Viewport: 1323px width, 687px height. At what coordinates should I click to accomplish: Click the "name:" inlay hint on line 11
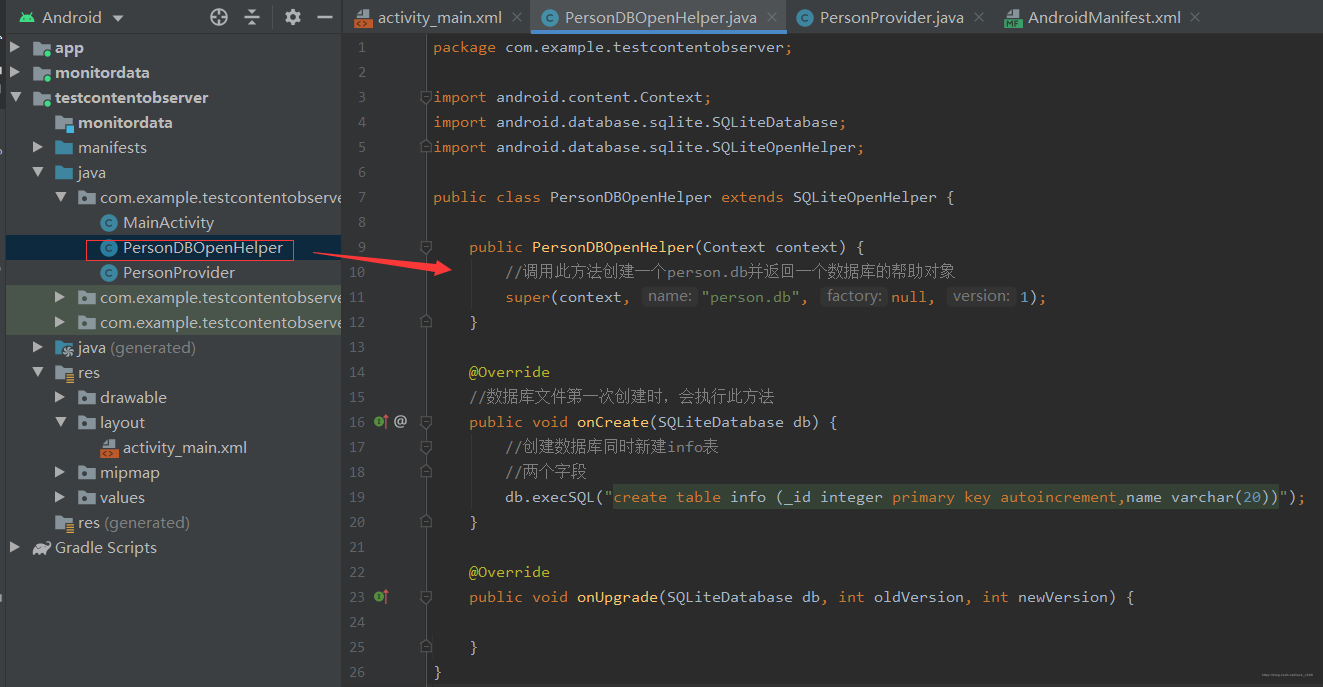click(669, 296)
